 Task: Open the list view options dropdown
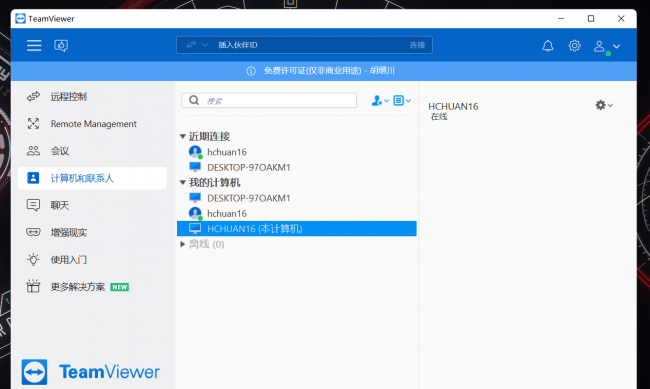[402, 100]
